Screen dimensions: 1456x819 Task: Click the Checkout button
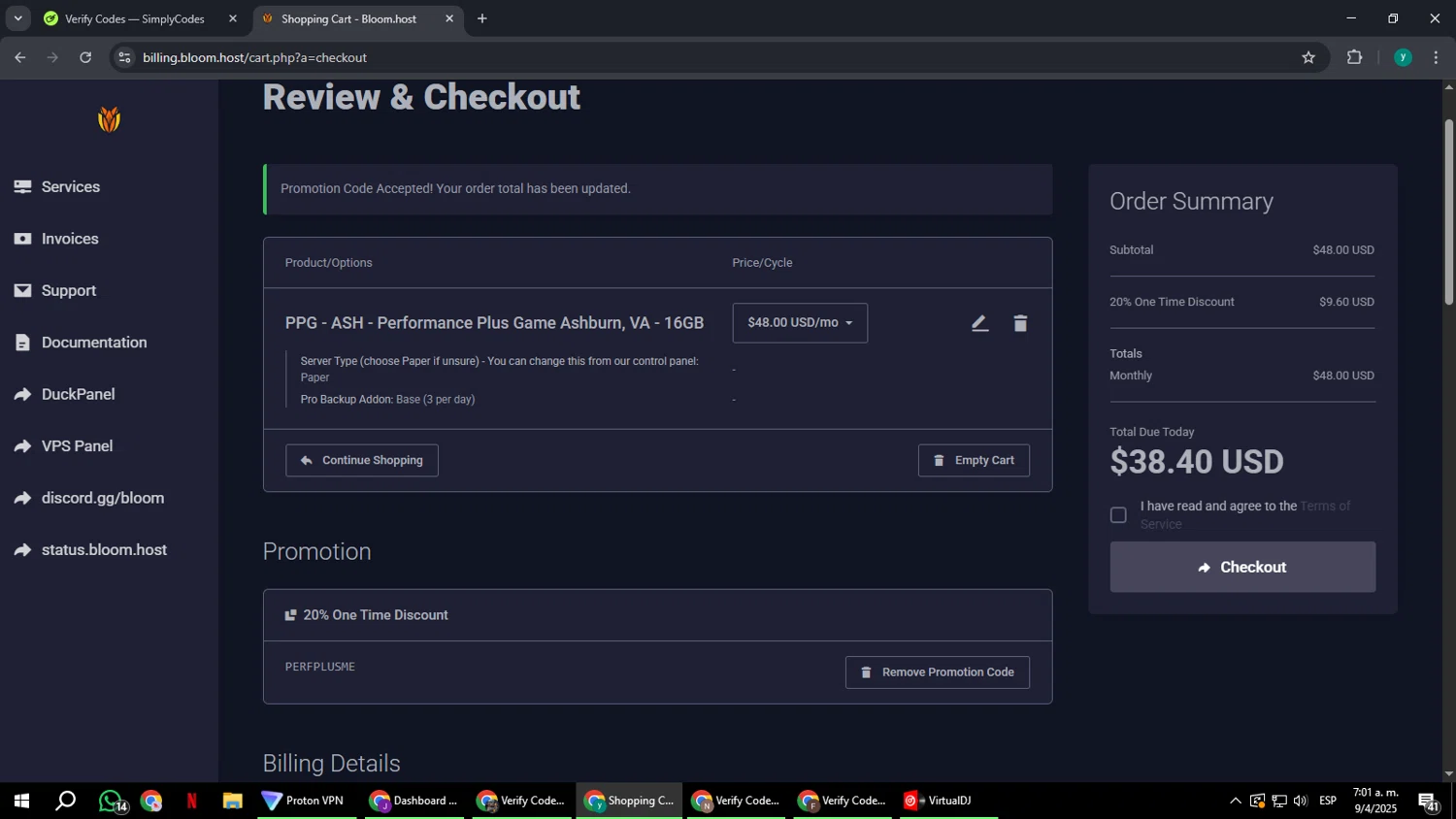pyautogui.click(x=1242, y=568)
